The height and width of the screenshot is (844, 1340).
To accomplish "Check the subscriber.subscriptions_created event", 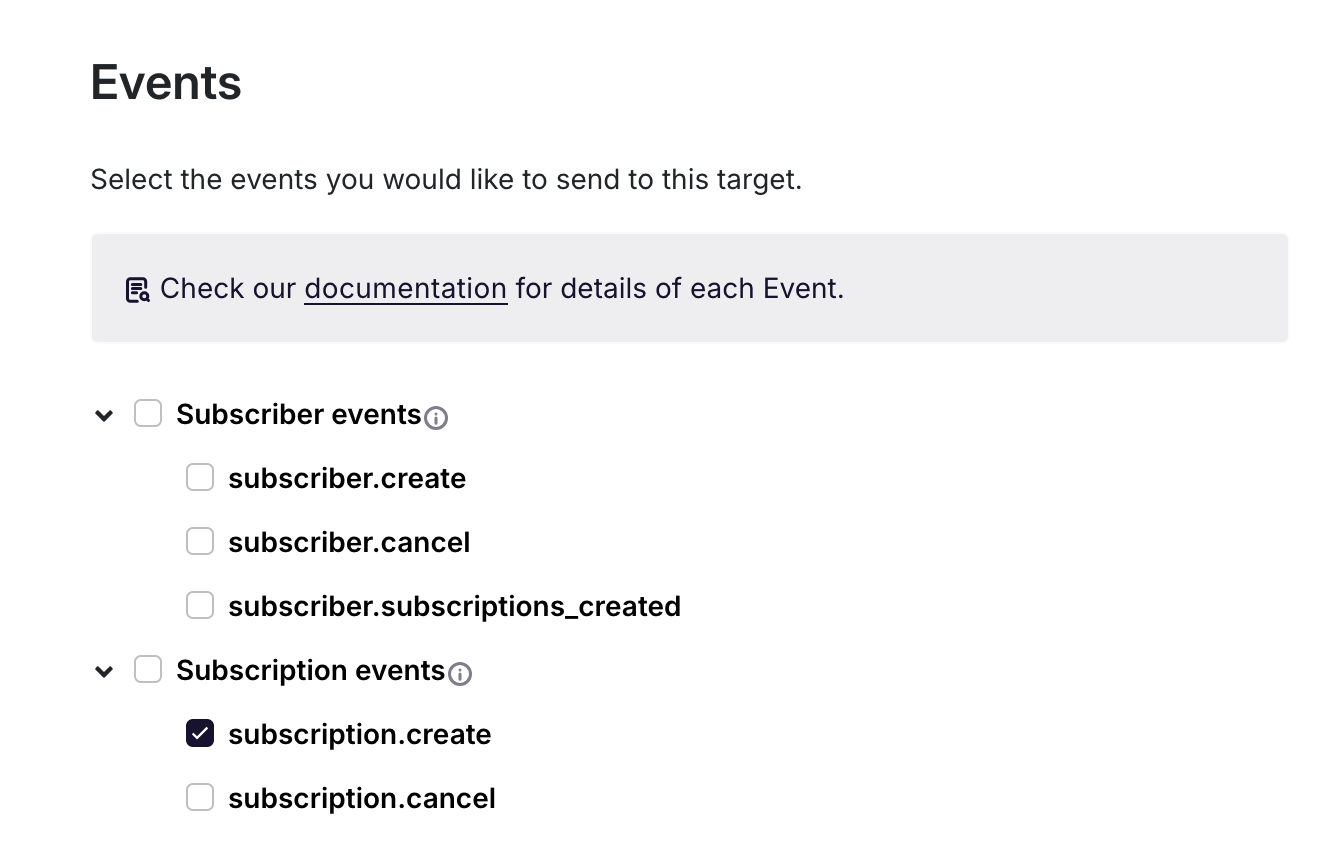I will pyautogui.click(x=200, y=605).
